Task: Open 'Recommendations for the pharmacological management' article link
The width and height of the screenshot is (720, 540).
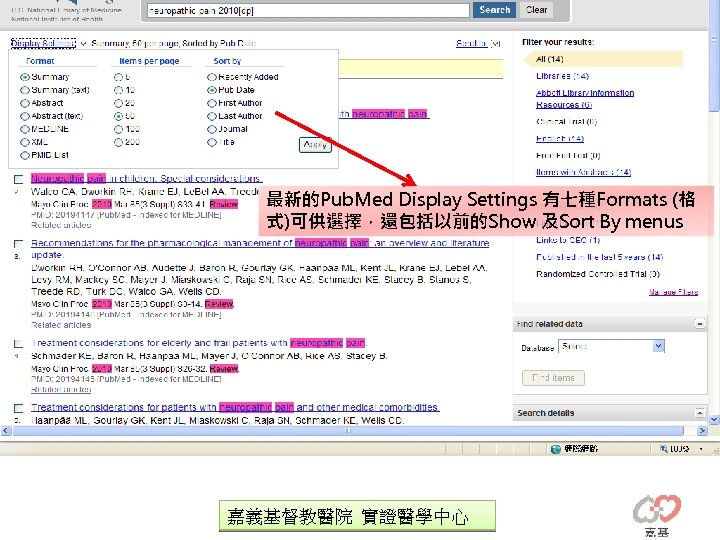Action: tap(260, 243)
